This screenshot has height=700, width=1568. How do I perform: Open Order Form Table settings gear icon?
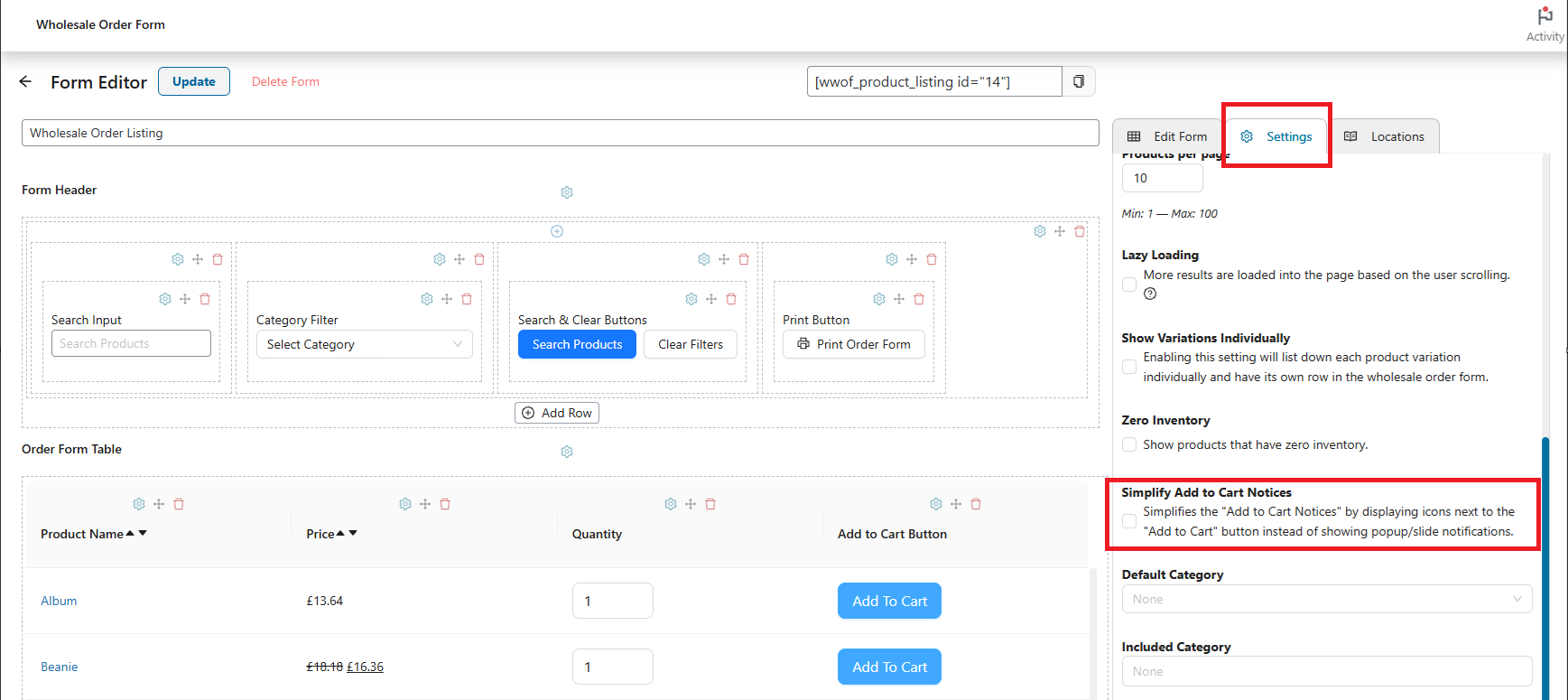pyautogui.click(x=567, y=452)
